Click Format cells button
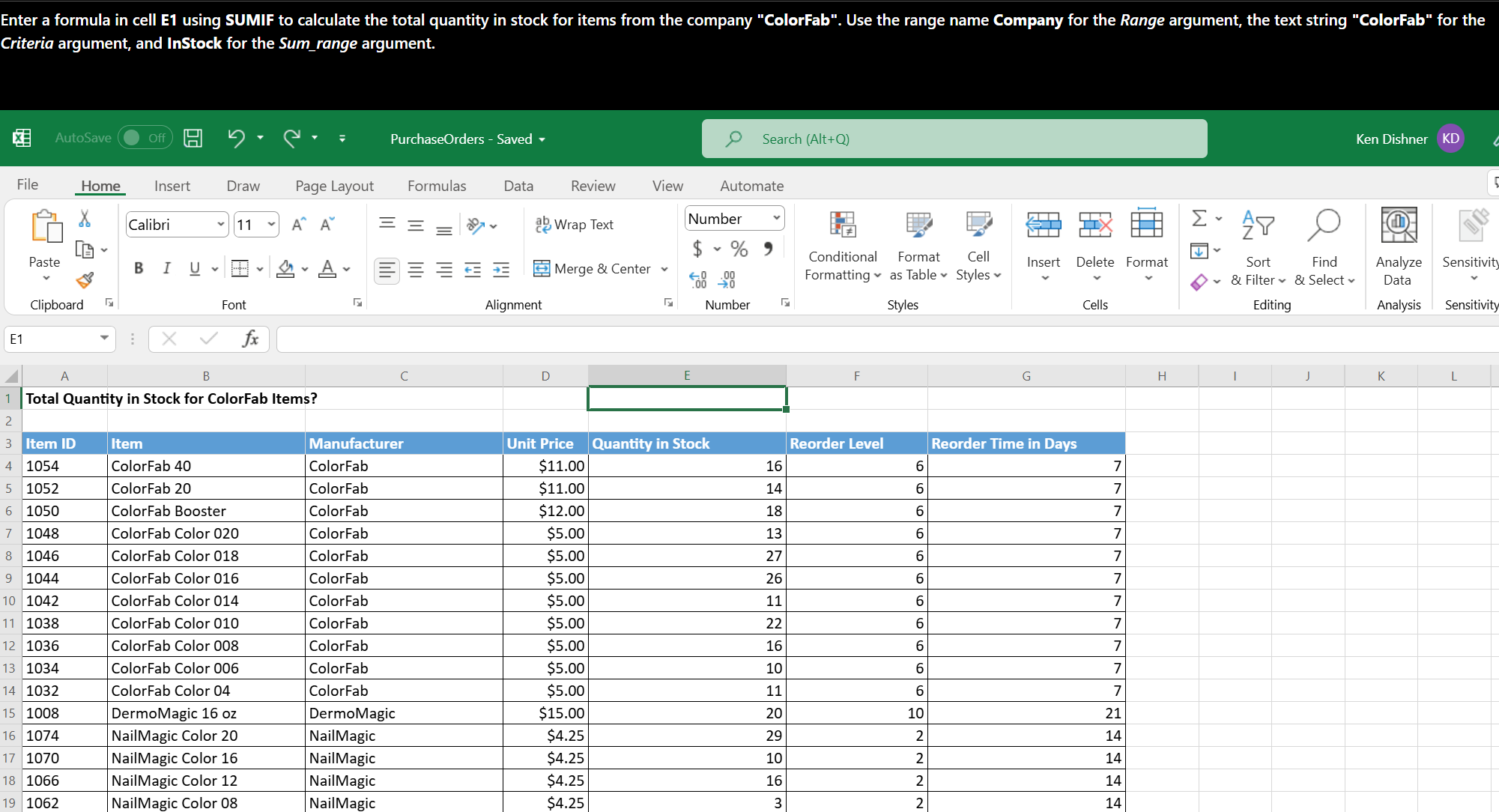The width and height of the screenshot is (1499, 812). pos(1147,246)
